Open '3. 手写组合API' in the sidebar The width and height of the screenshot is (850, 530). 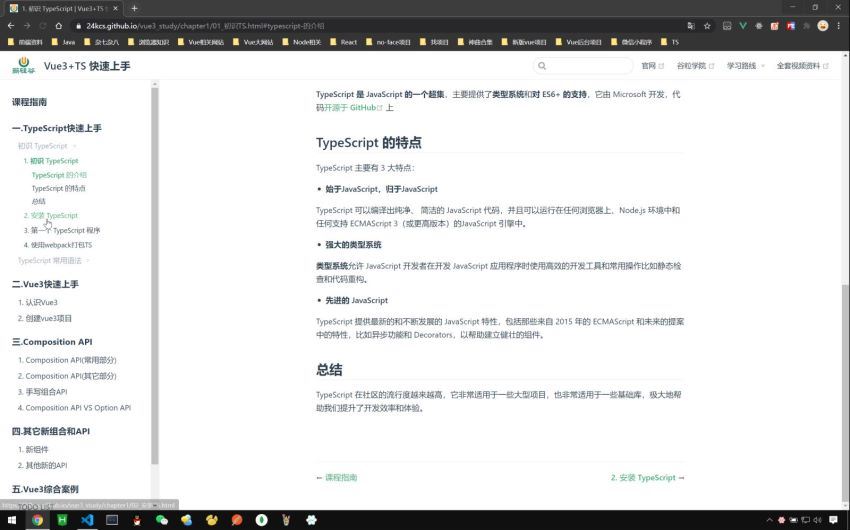point(42,392)
